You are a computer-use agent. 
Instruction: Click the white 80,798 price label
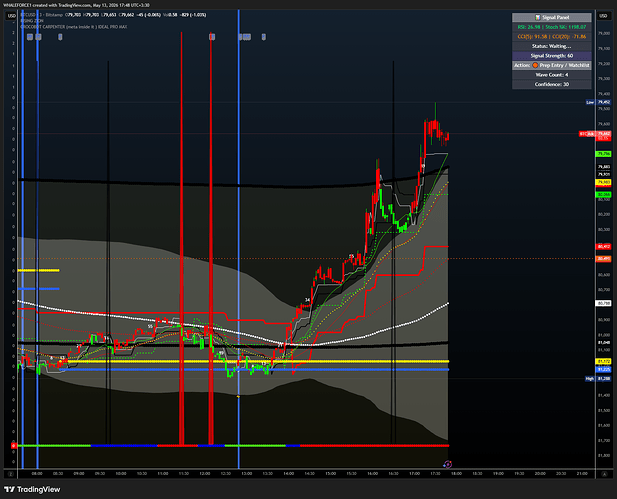(604, 303)
